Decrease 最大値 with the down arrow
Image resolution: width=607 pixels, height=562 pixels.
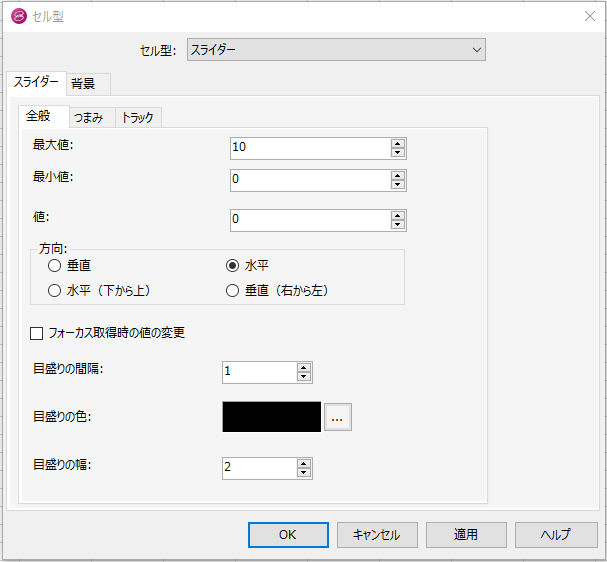pyautogui.click(x=398, y=153)
